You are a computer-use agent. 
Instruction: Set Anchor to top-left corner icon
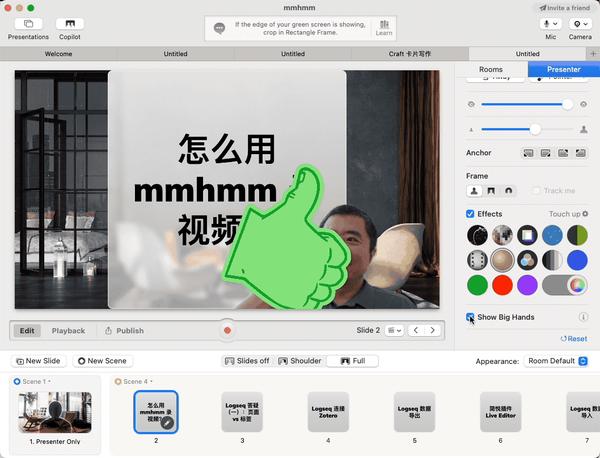click(580, 153)
